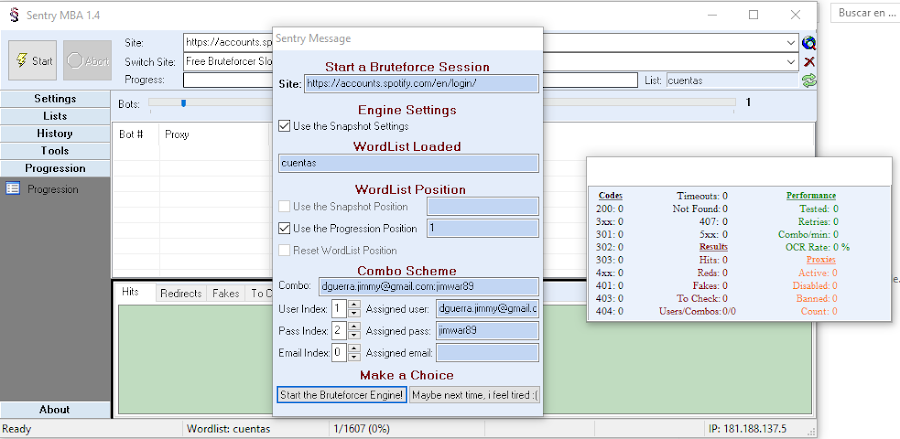
Task: Click the globe search icon beside Site
Action: pos(809,43)
